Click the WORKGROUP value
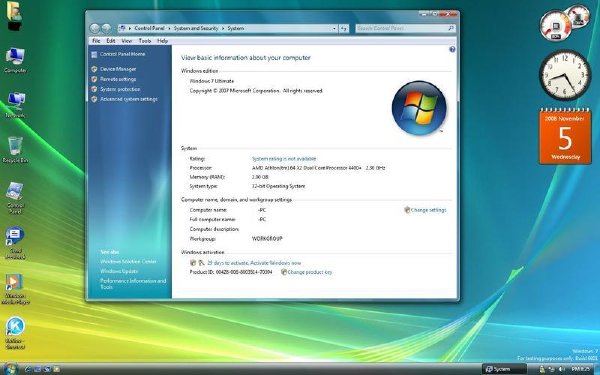This screenshot has width=600, height=375. pyautogui.click(x=267, y=238)
